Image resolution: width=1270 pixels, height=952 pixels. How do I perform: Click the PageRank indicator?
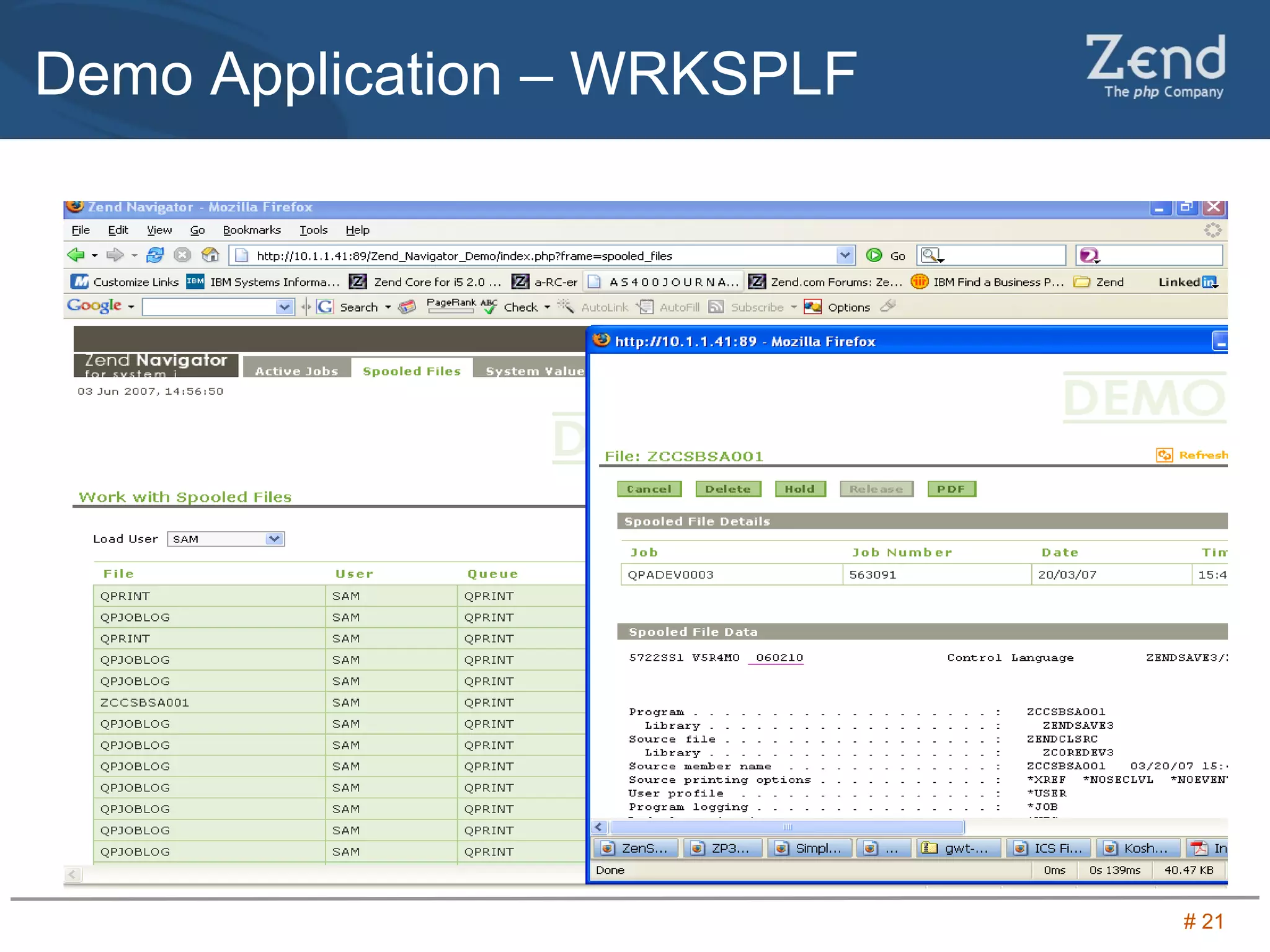click(x=451, y=305)
